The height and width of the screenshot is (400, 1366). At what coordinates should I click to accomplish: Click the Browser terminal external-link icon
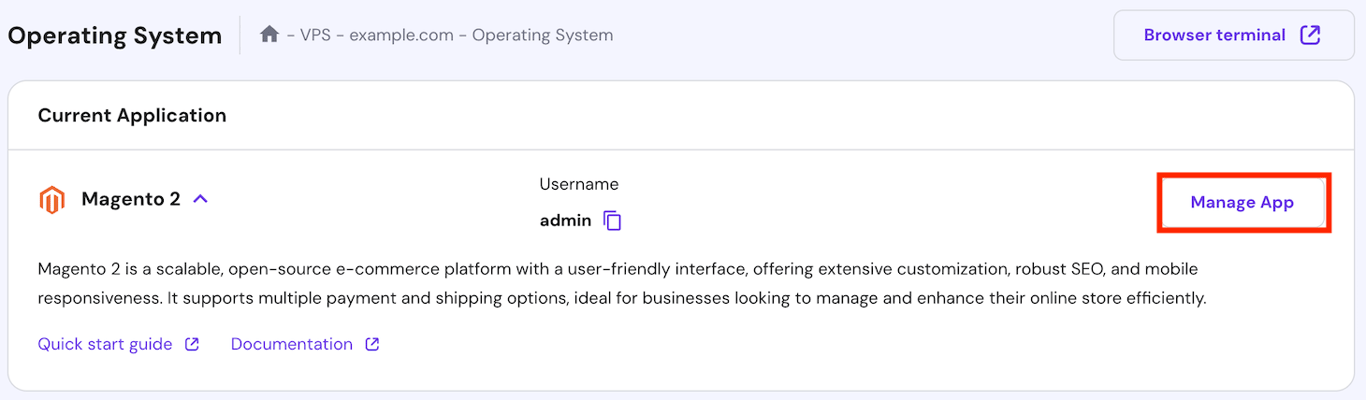(1310, 35)
